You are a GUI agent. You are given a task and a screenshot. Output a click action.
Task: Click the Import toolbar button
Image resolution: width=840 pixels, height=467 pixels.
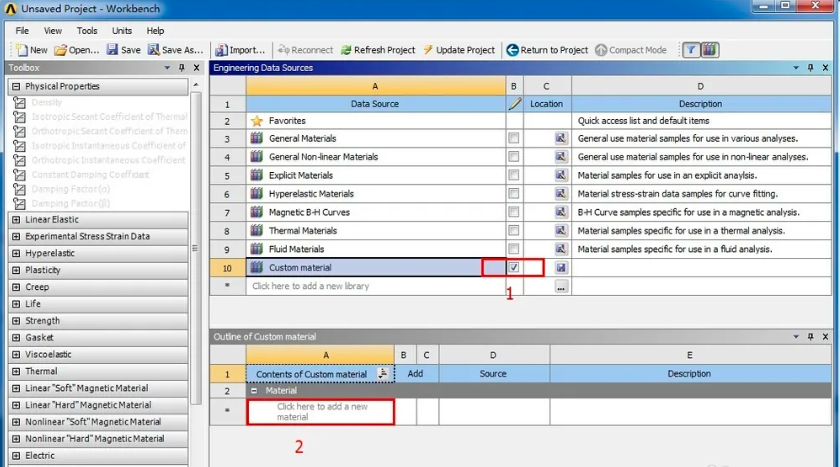pos(240,50)
